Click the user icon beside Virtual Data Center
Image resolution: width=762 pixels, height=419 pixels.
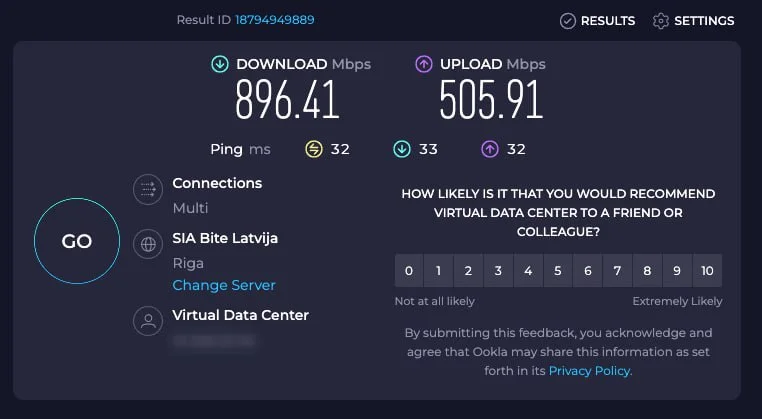tap(149, 321)
